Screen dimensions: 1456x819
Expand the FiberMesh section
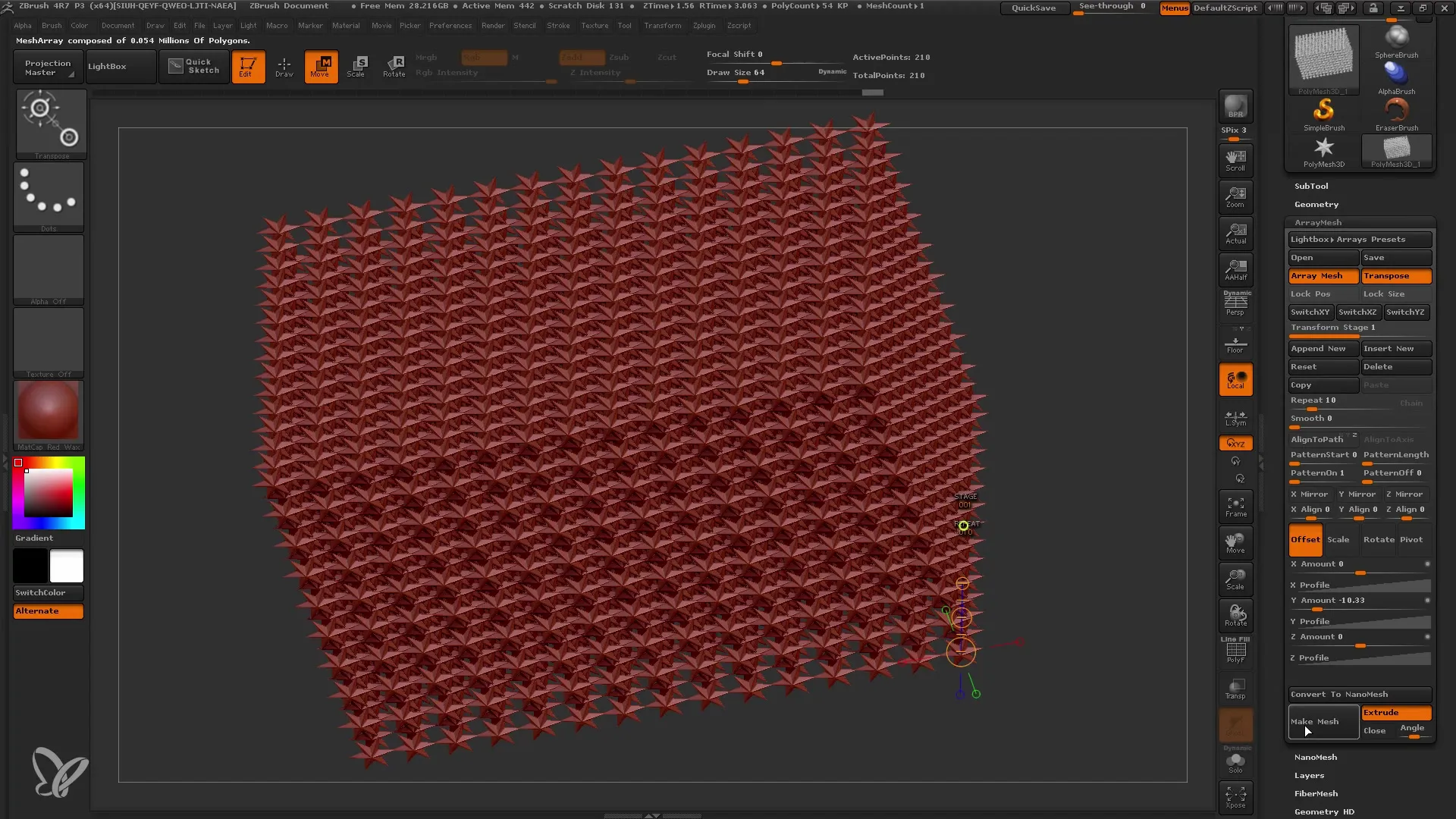pyautogui.click(x=1316, y=793)
